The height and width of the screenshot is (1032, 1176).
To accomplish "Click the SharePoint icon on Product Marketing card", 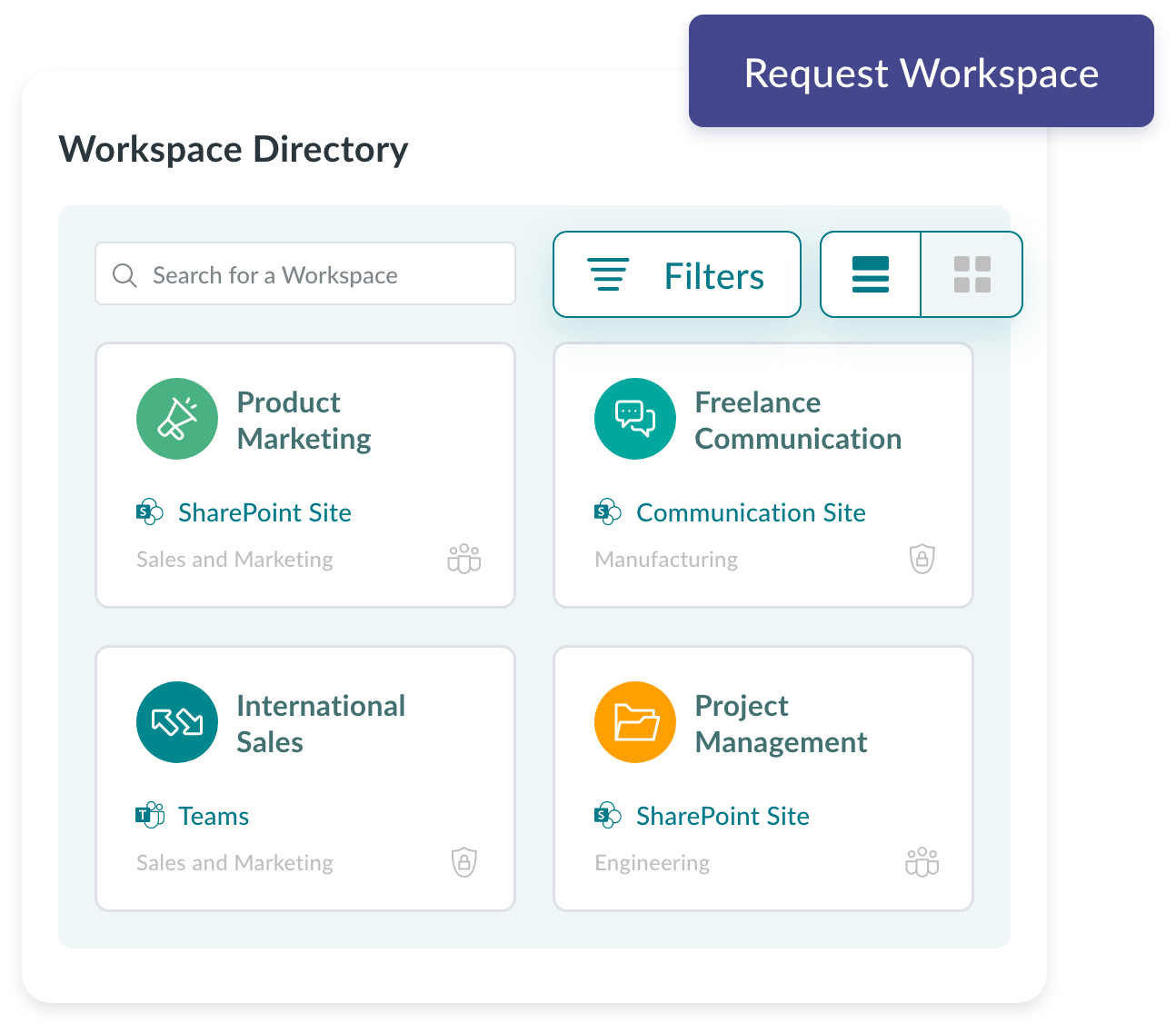I will 148,512.
